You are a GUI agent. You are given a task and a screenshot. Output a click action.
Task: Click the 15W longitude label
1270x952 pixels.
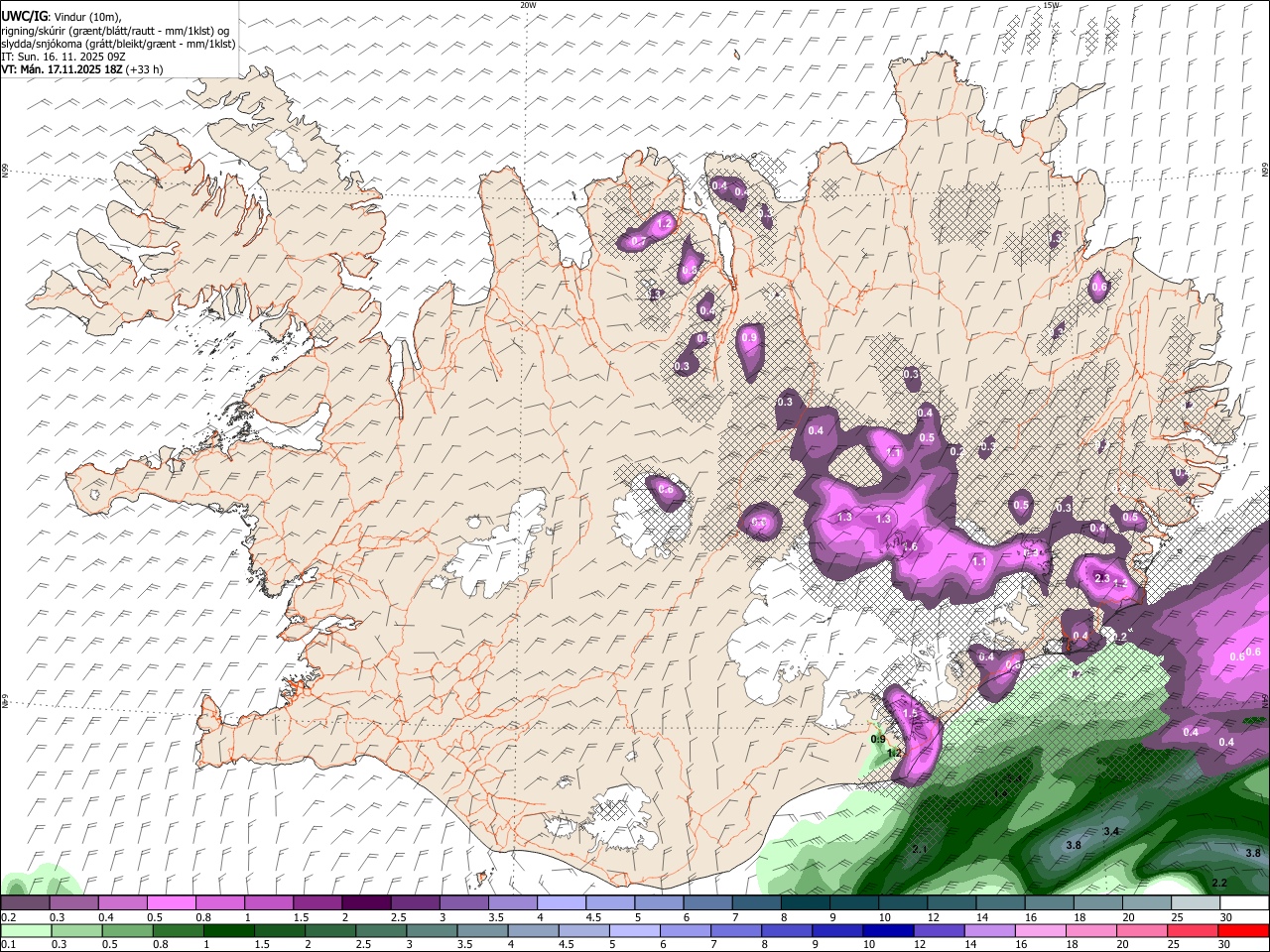[1051, 5]
